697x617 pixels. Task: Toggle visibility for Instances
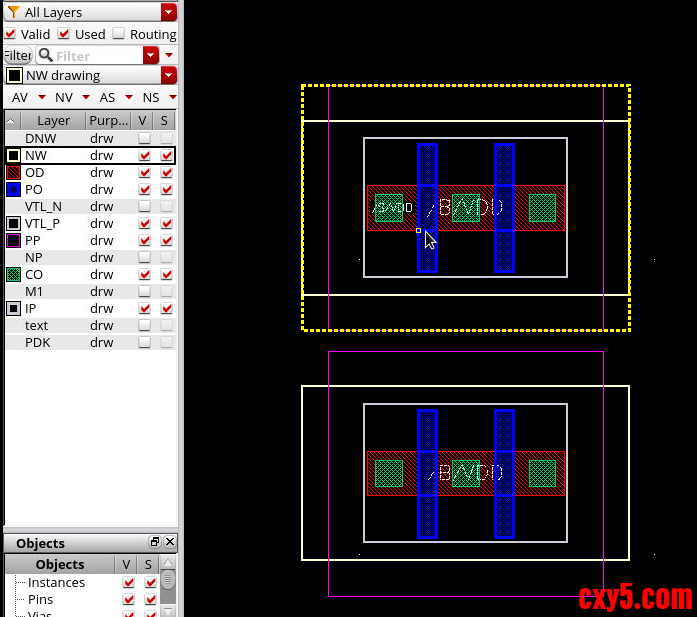click(x=128, y=582)
